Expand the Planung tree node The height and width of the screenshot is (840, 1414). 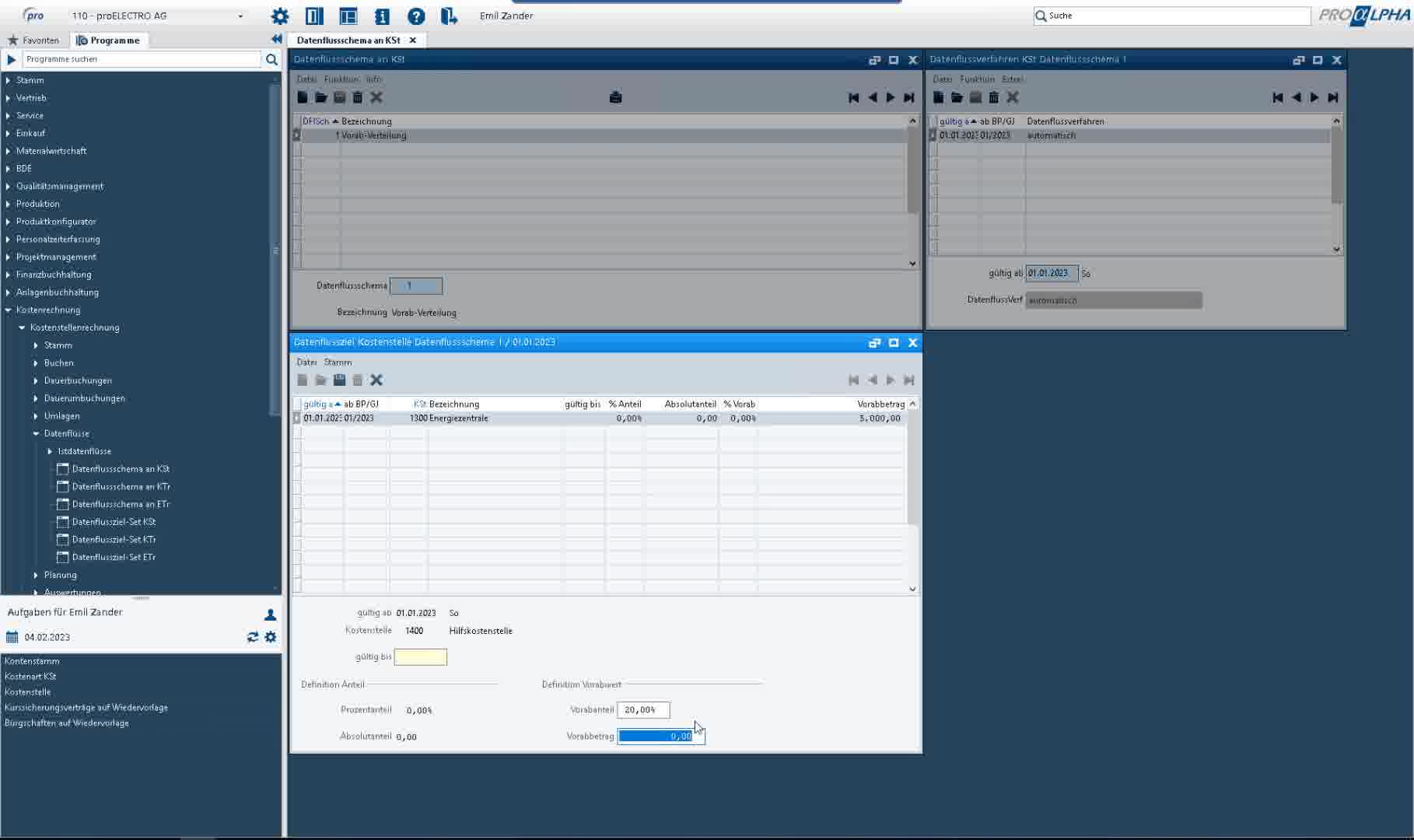click(36, 575)
